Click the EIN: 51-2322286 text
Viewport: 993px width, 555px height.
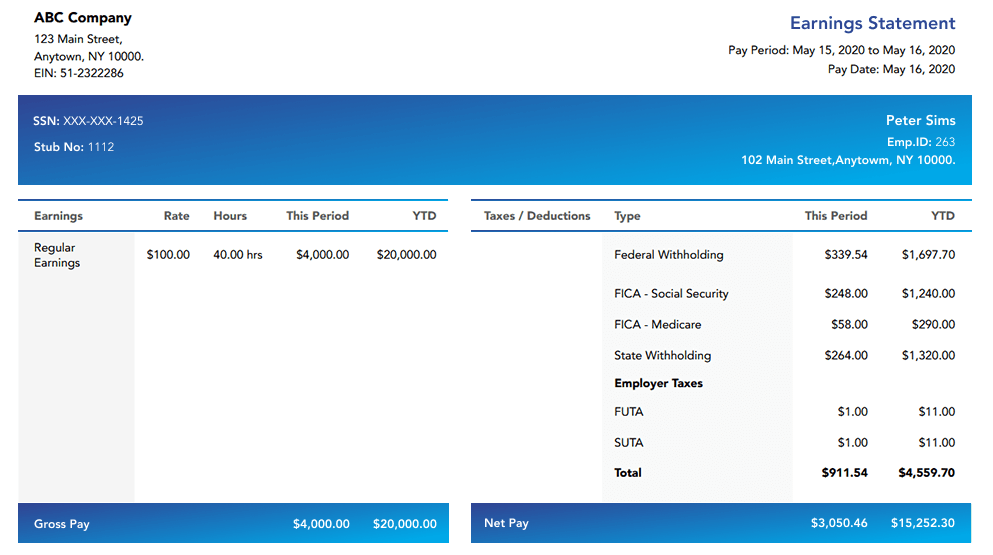[79, 73]
